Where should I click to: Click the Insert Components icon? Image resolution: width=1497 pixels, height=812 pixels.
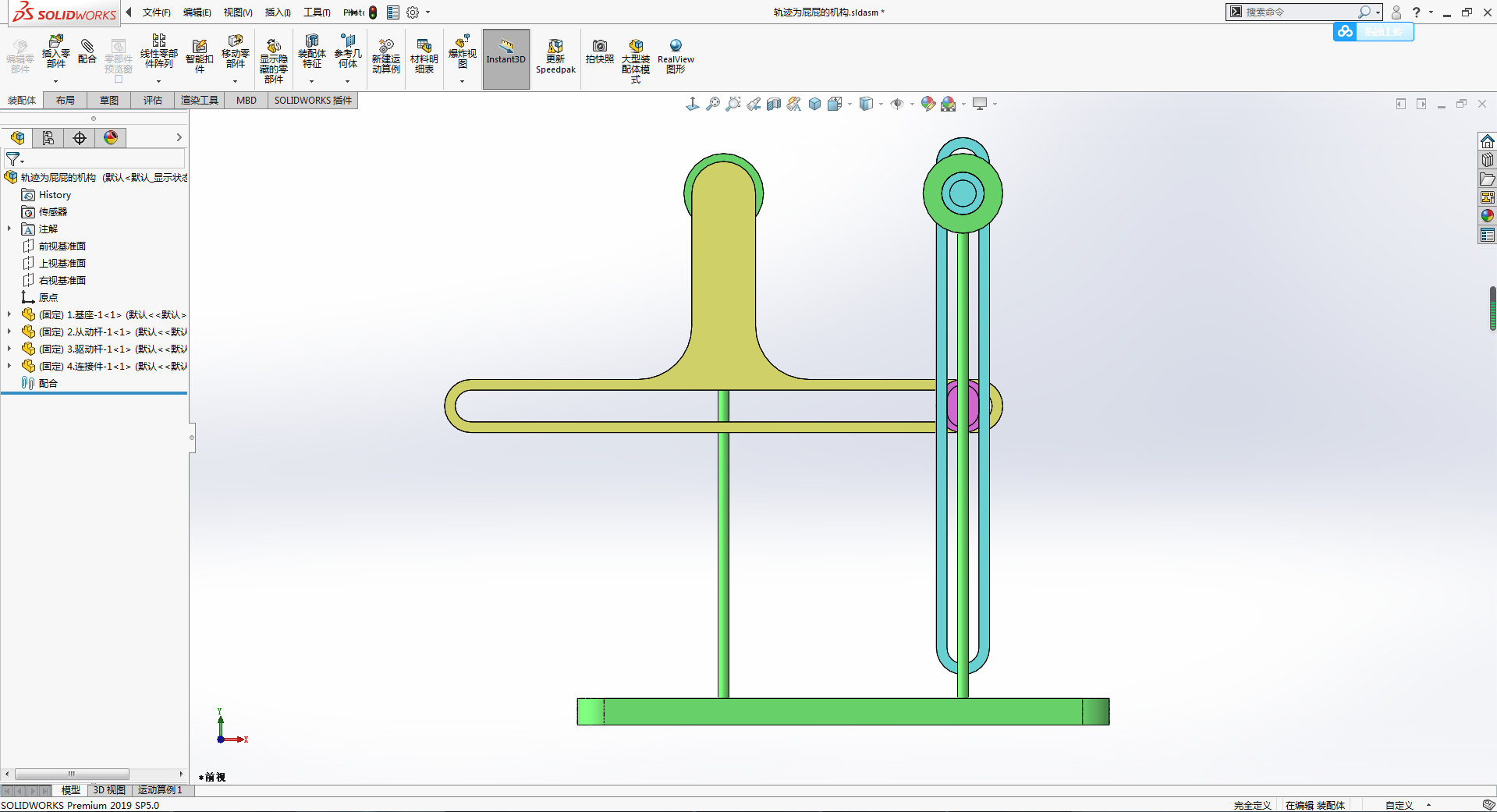click(55, 51)
